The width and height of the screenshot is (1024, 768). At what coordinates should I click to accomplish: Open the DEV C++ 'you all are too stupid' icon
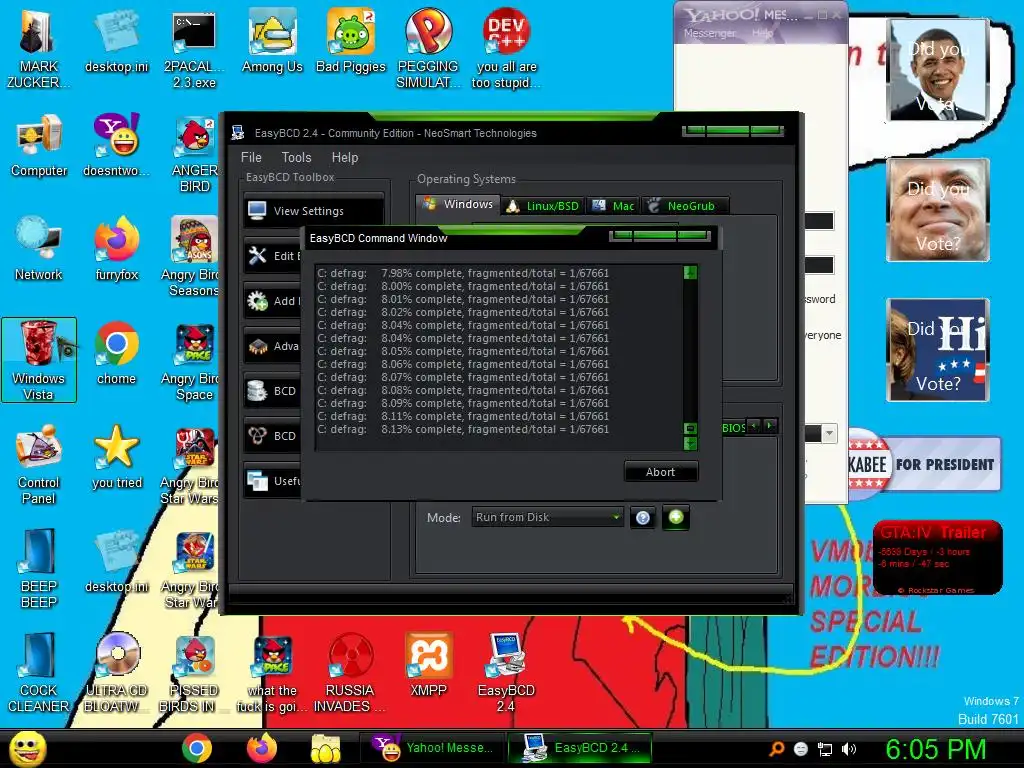pos(506,48)
